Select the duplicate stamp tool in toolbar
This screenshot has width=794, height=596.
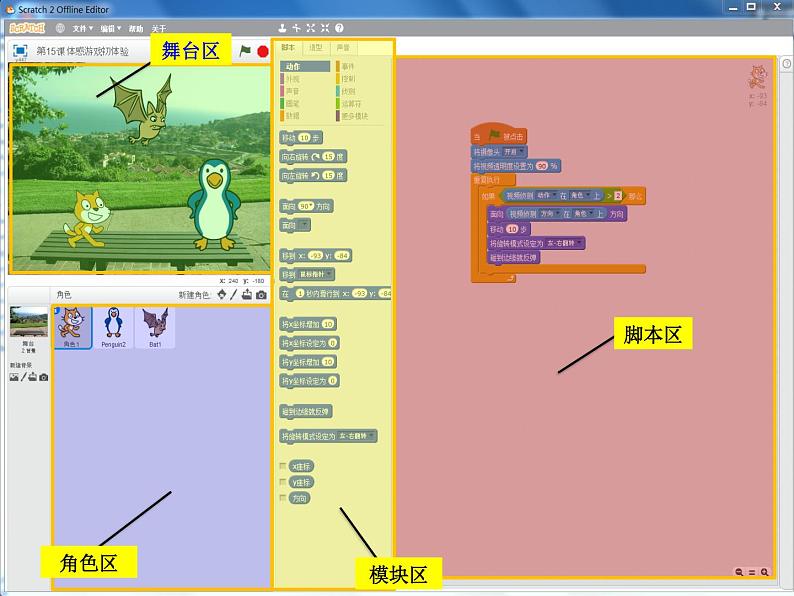click(x=283, y=28)
